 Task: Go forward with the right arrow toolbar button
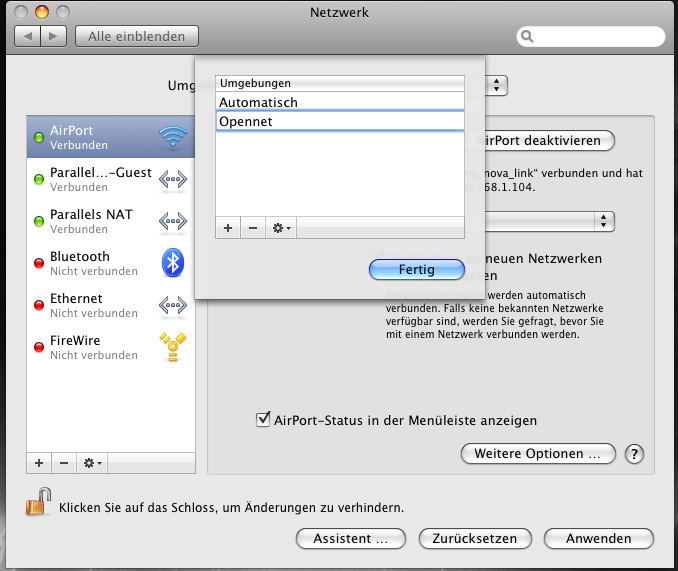(54, 36)
